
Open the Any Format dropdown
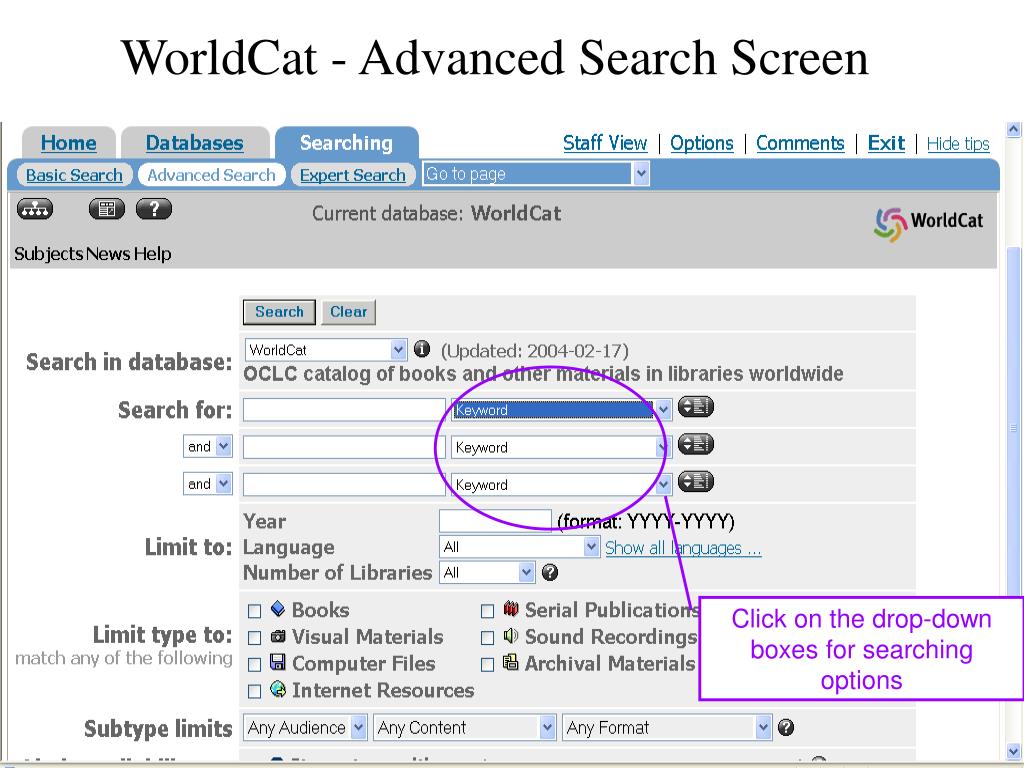(667, 728)
